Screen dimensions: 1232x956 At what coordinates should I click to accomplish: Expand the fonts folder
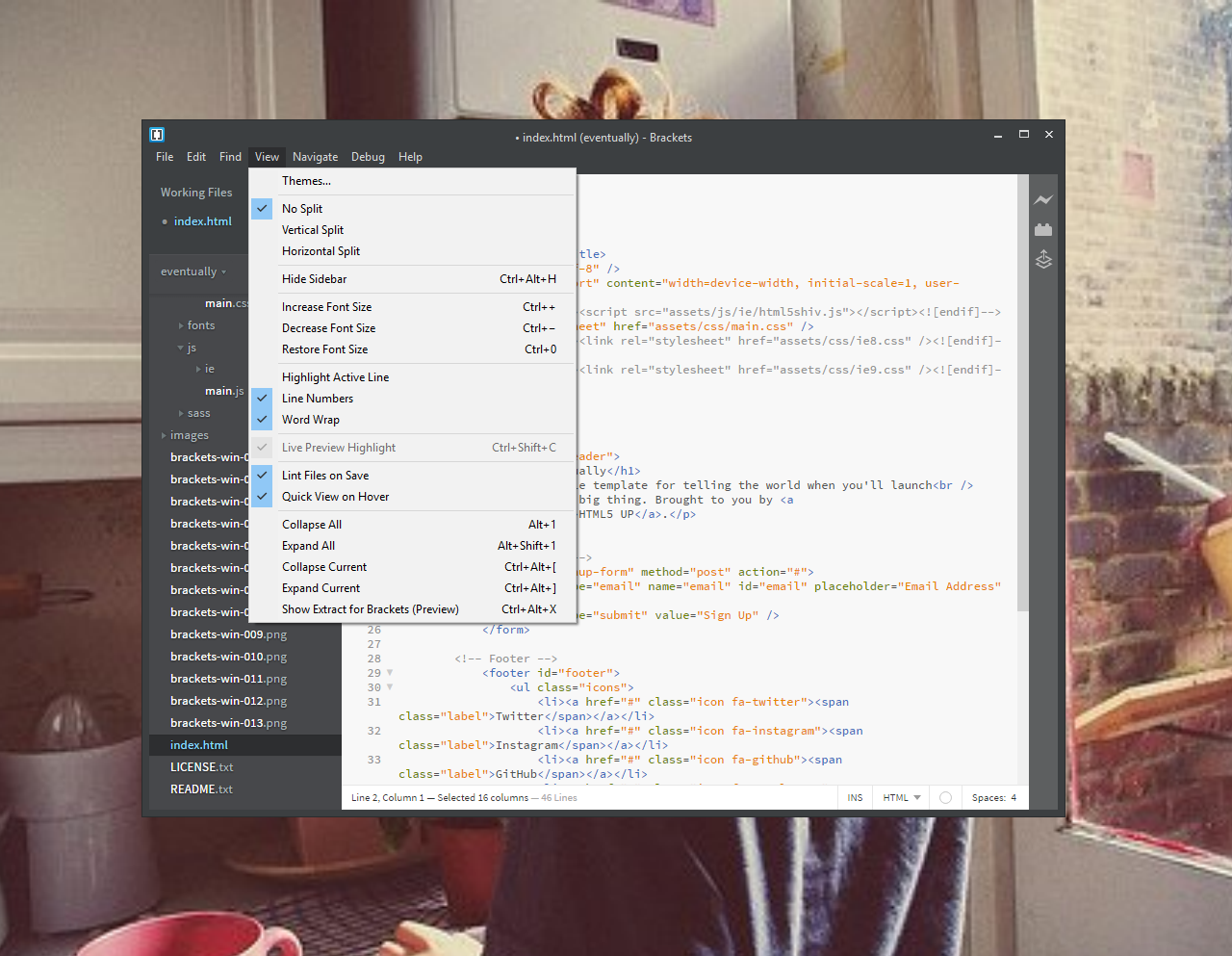coord(181,326)
